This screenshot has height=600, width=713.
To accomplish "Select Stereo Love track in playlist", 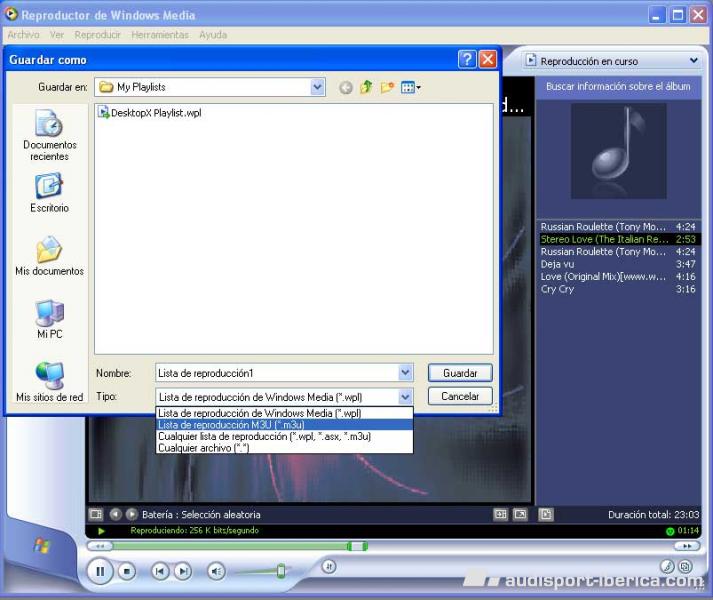I will [618, 239].
